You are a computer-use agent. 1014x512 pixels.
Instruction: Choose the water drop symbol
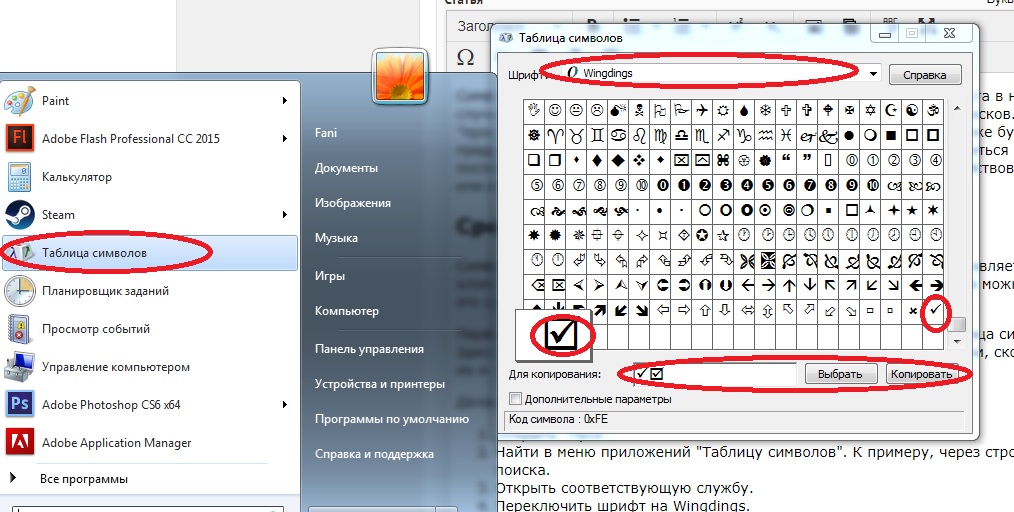(x=744, y=111)
